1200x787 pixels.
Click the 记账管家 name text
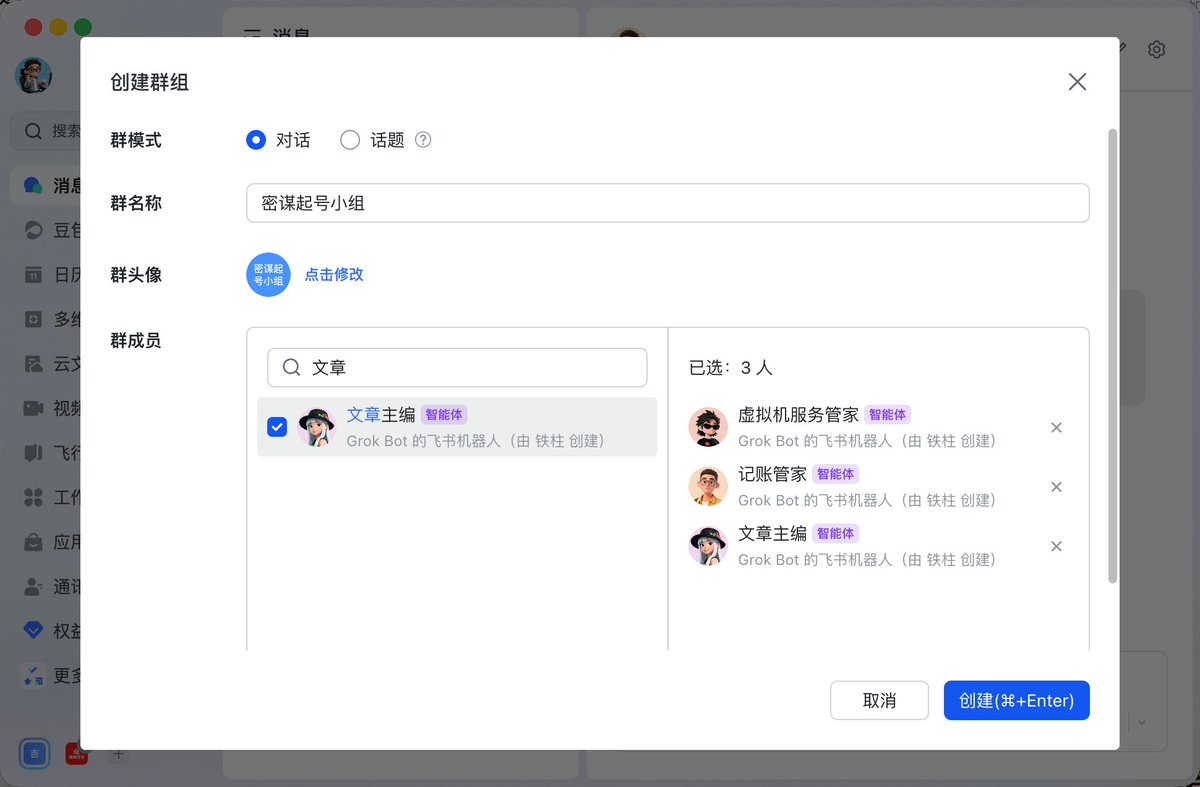772,474
